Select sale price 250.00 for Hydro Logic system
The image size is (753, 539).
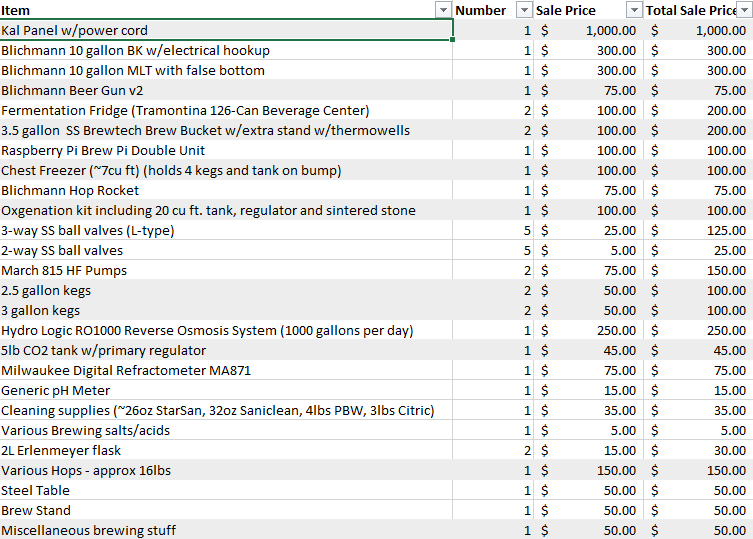click(x=588, y=331)
